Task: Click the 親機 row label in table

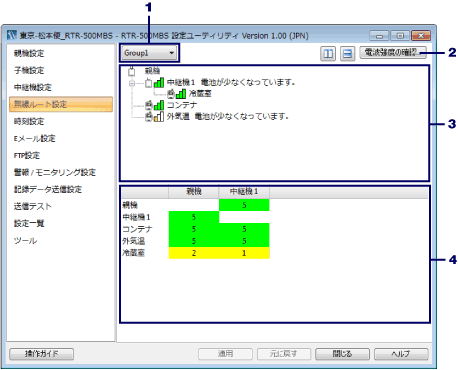Action: point(130,205)
